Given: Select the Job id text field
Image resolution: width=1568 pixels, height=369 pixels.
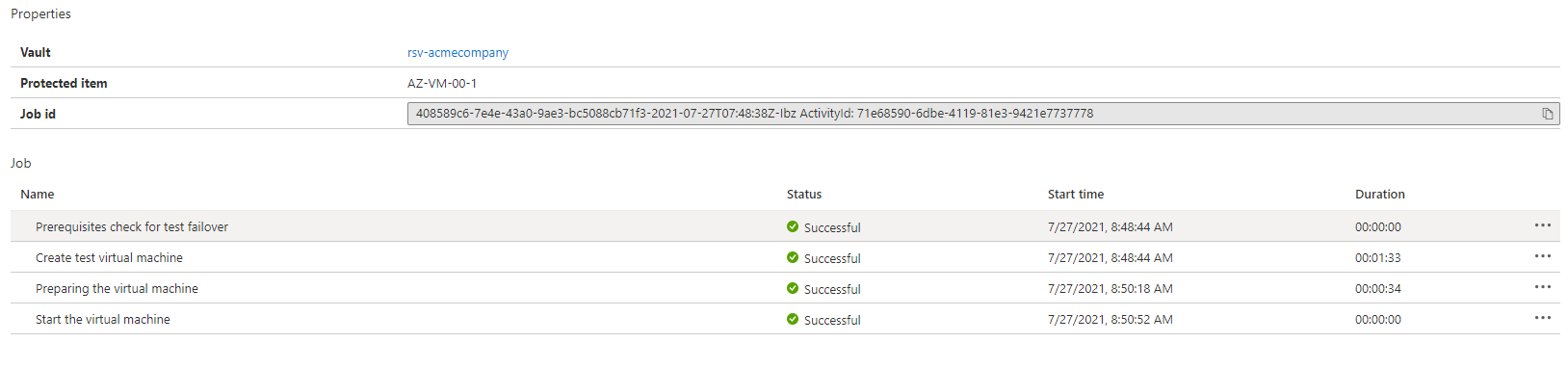Looking at the screenshot, I should click(983, 114).
